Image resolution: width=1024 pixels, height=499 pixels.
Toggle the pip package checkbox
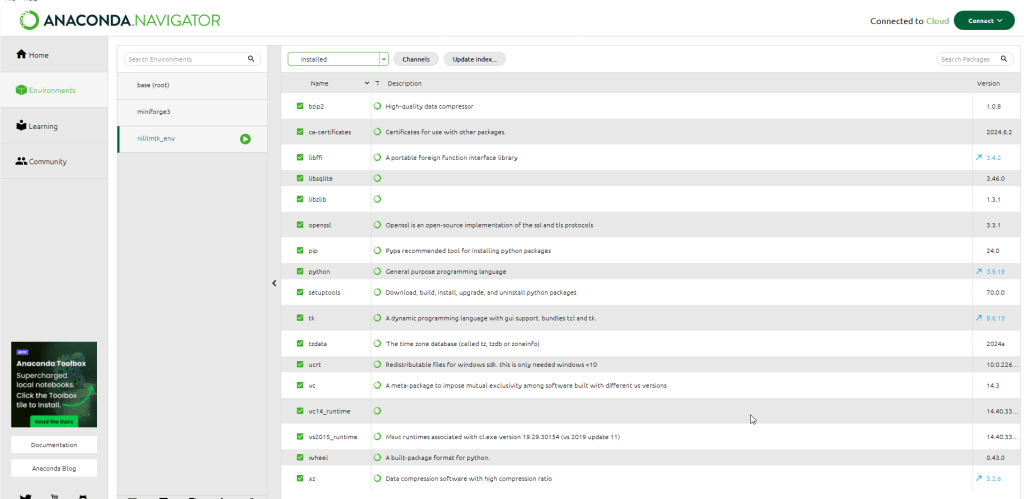300,251
